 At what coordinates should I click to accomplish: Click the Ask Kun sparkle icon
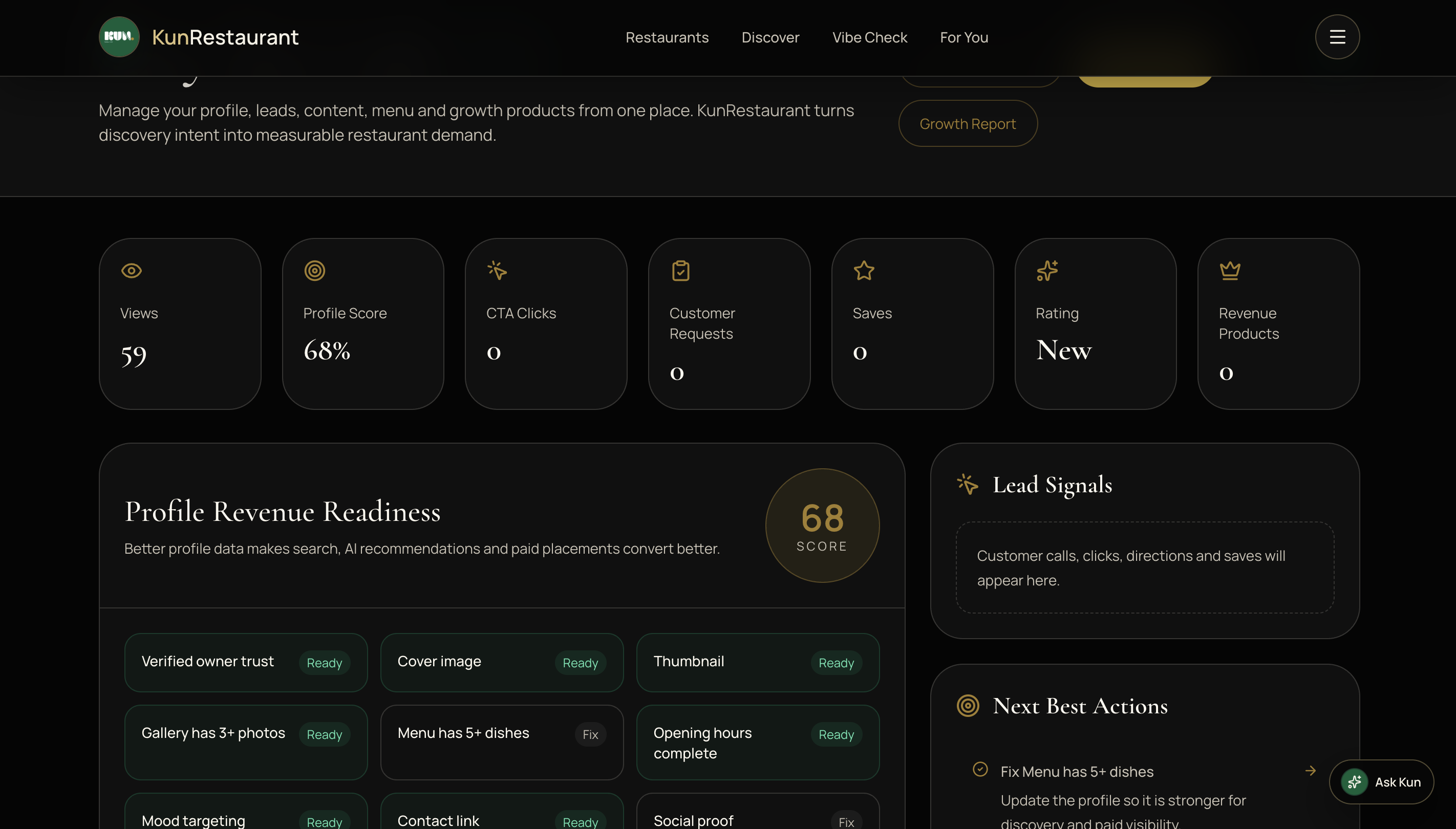[1354, 782]
